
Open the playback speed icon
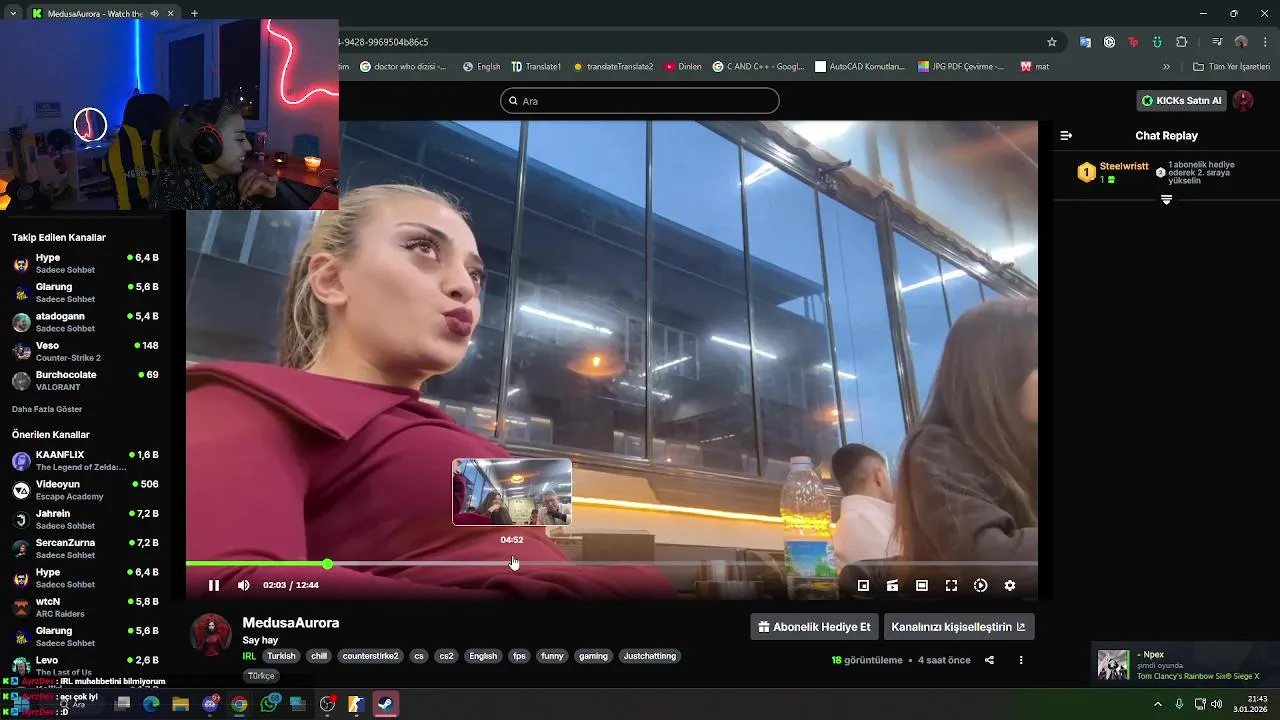pyautogui.click(x=980, y=585)
